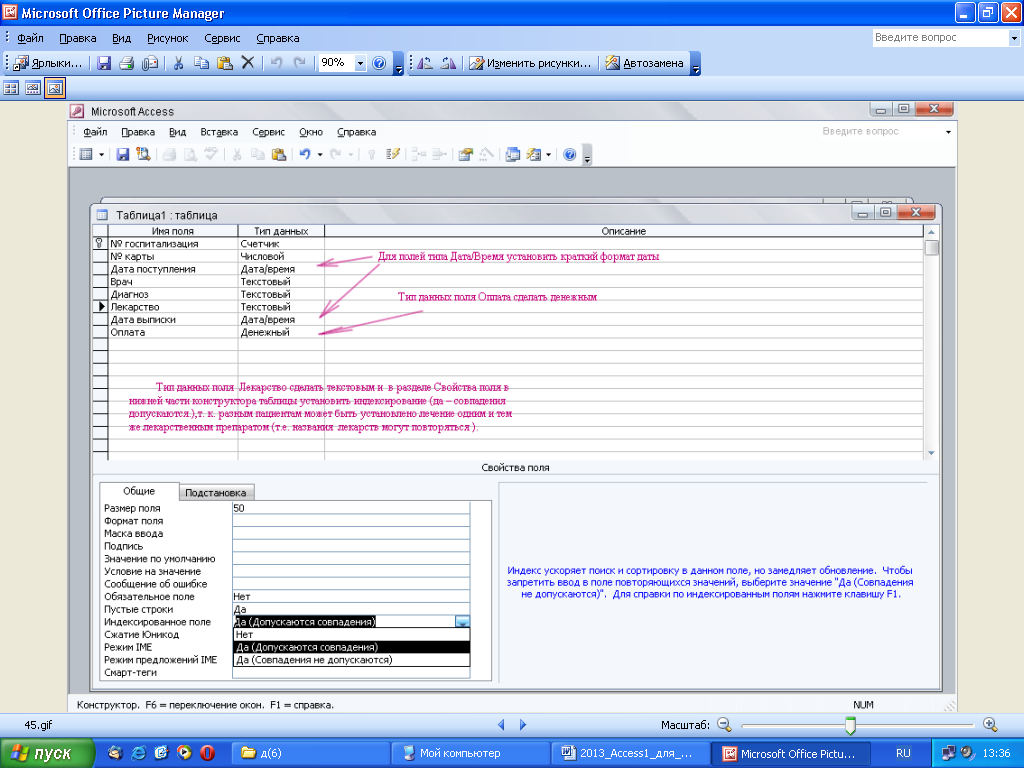This screenshot has width=1024, height=768.
Task: Open Сервис menu in Picture Manager
Action: pos(222,39)
